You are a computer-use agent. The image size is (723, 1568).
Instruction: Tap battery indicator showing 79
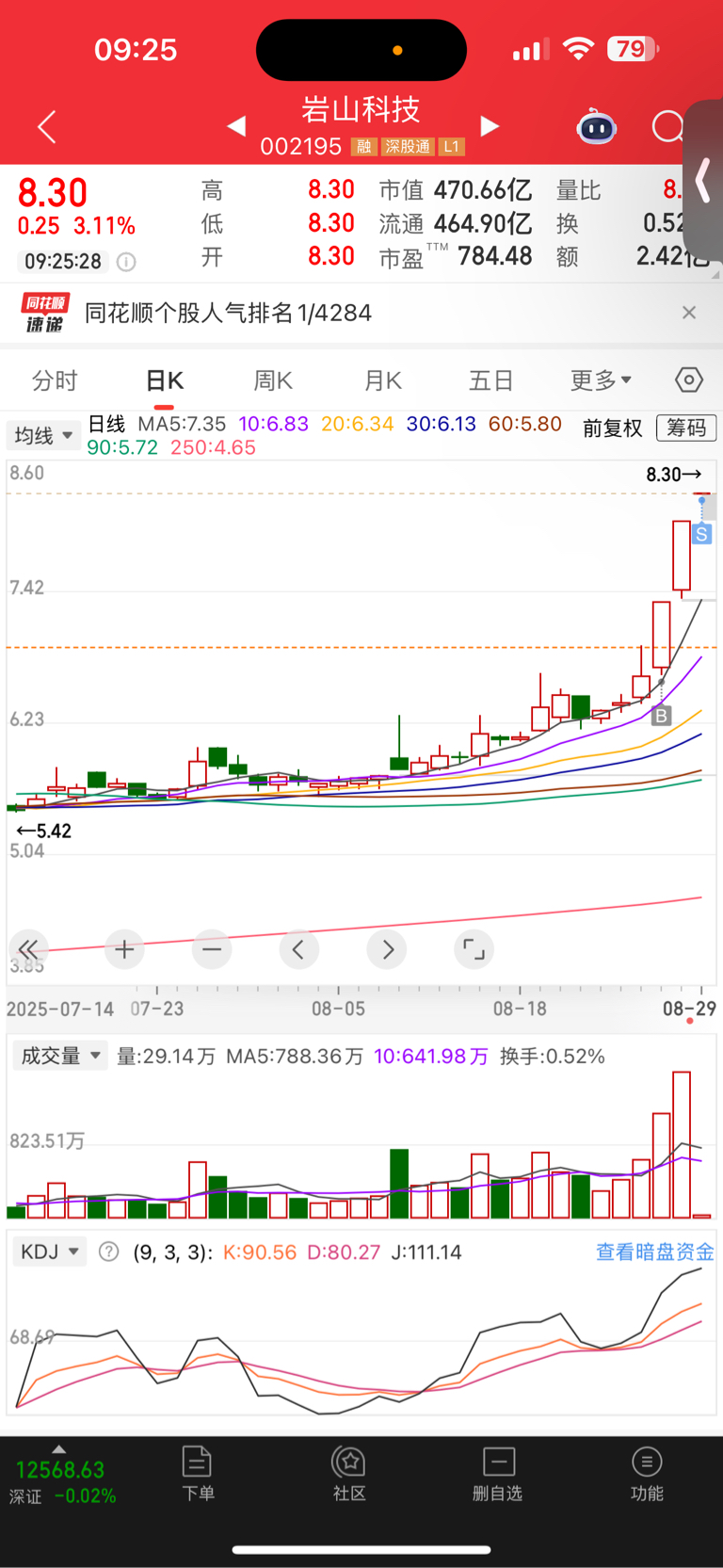pyautogui.click(x=634, y=49)
